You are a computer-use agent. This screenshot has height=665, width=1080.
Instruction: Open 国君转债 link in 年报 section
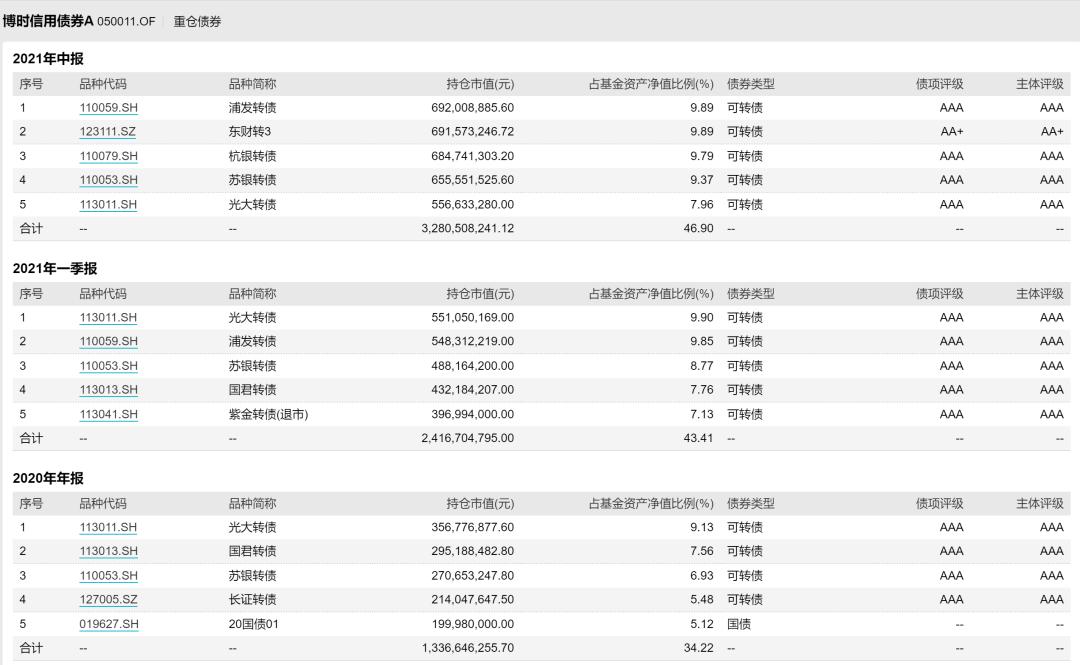[x=107, y=551]
